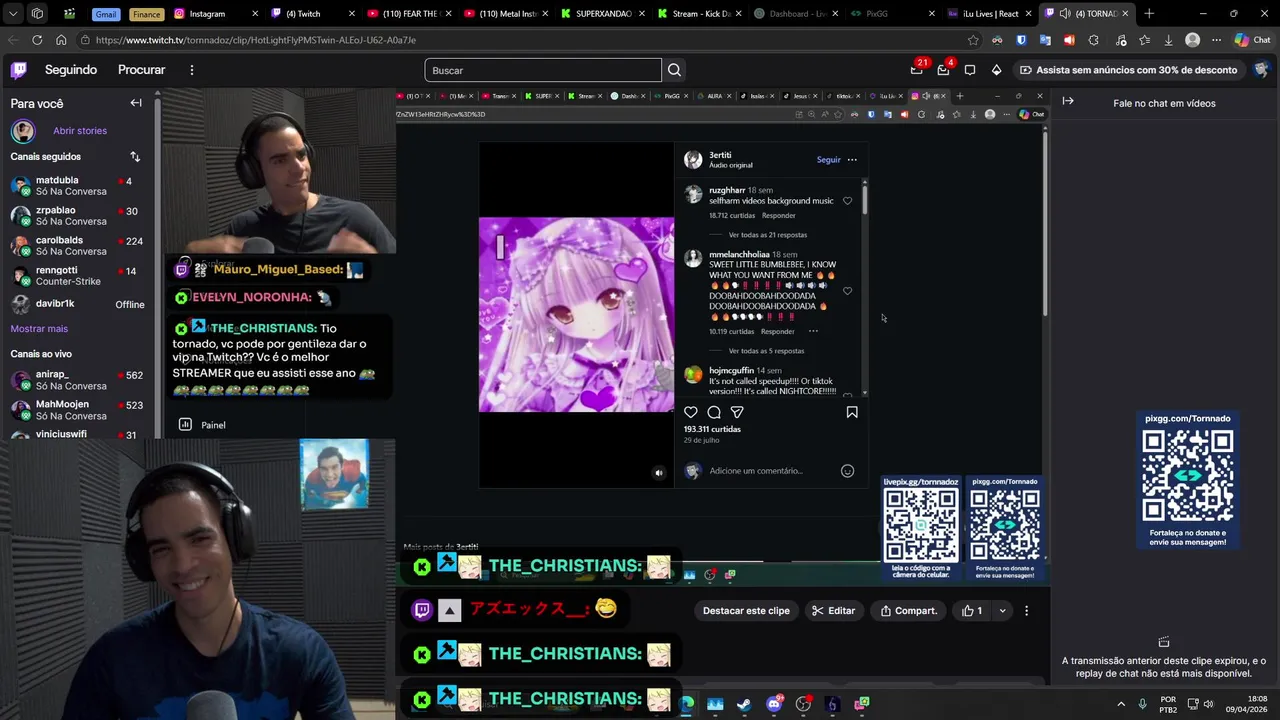Collapse the chat panel arrow

coord(1068,101)
